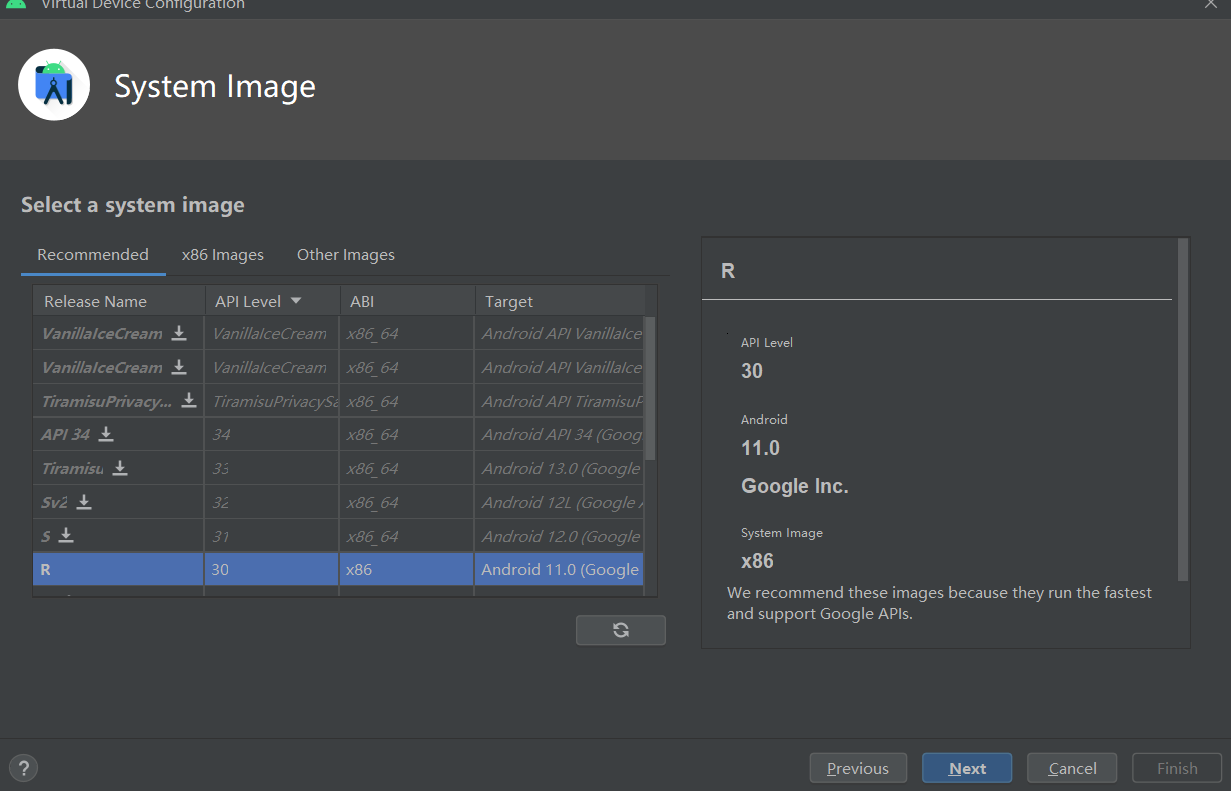Refresh the system image list
The image size is (1231, 791).
(x=620, y=630)
